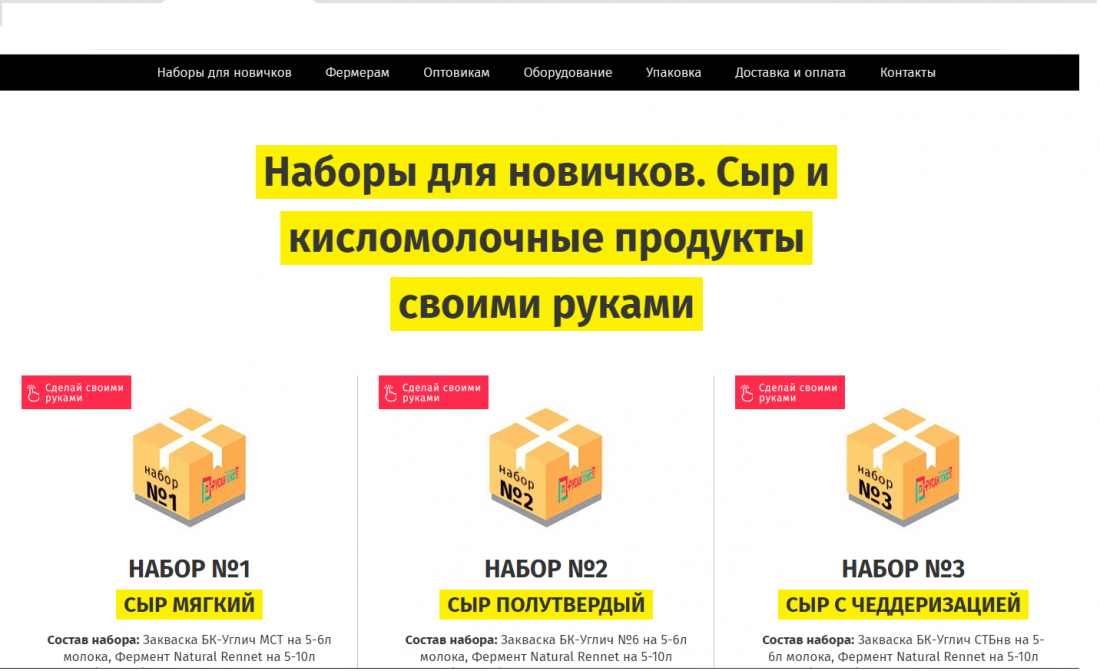Open the Фермерам menu item
Viewport: 1100px width, 671px height.
tap(357, 73)
